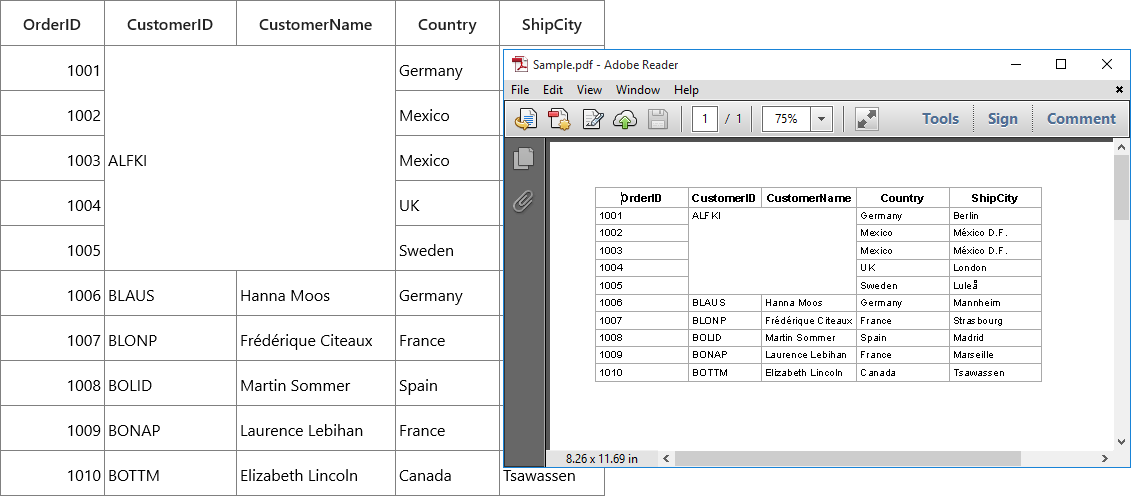The height and width of the screenshot is (496, 1131).
Task: Select the Hanna Moos cell in grid
Action: pyautogui.click(x=316, y=294)
